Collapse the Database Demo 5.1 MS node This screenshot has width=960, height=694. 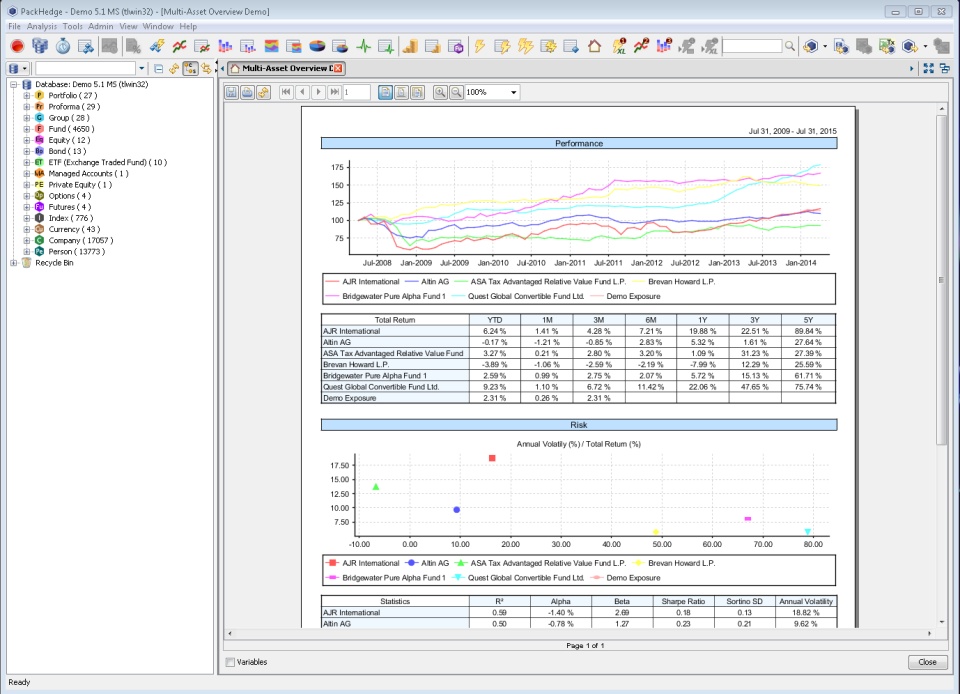coord(13,84)
